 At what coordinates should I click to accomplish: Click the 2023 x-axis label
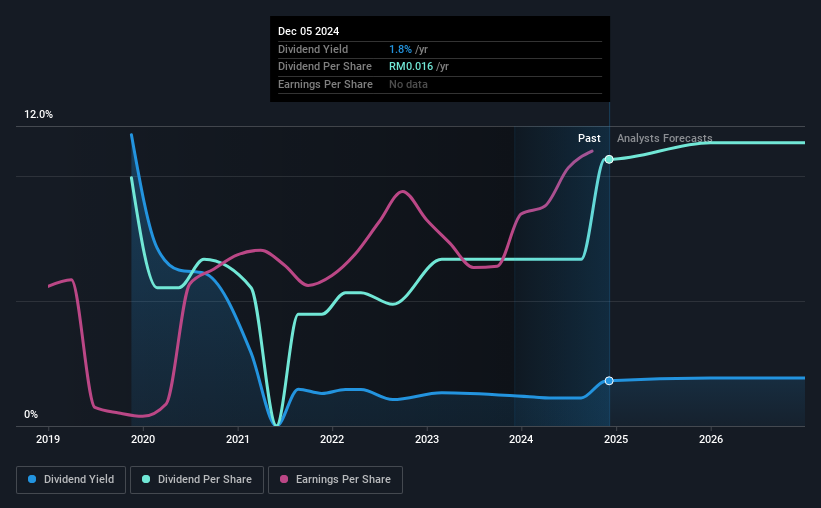click(427, 439)
